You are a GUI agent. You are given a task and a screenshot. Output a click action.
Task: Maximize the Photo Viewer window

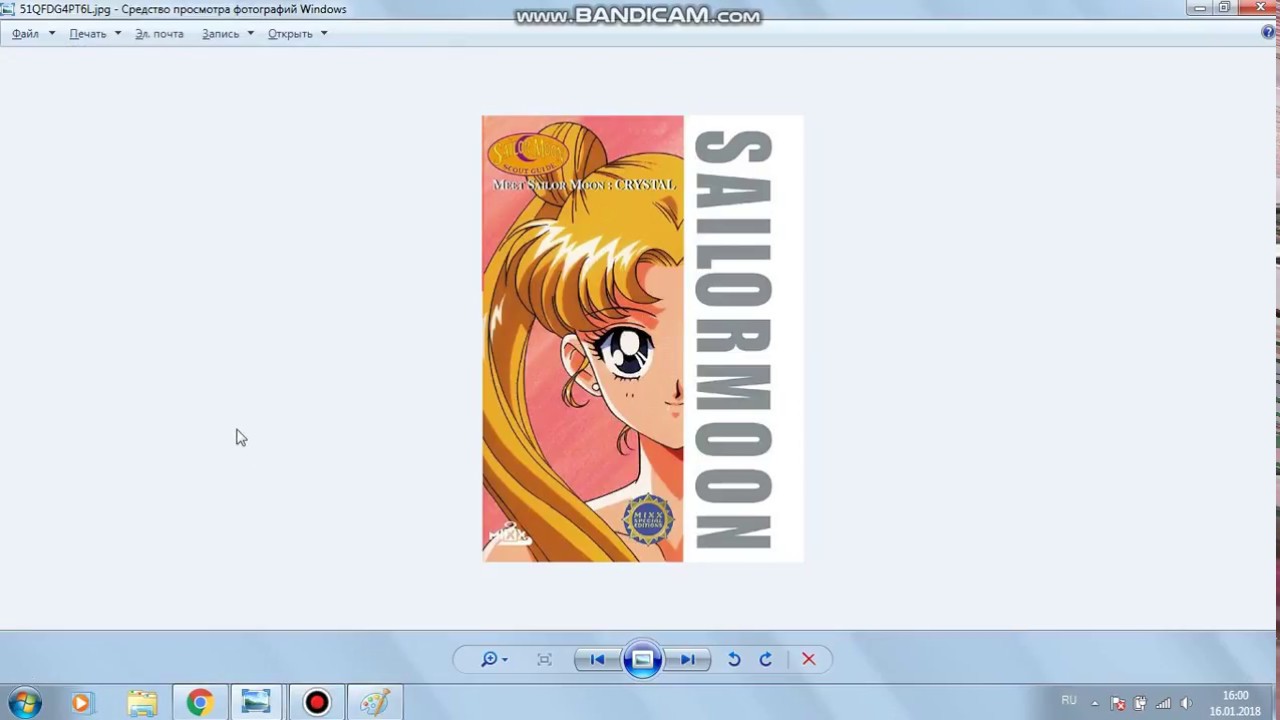[x=1225, y=8]
